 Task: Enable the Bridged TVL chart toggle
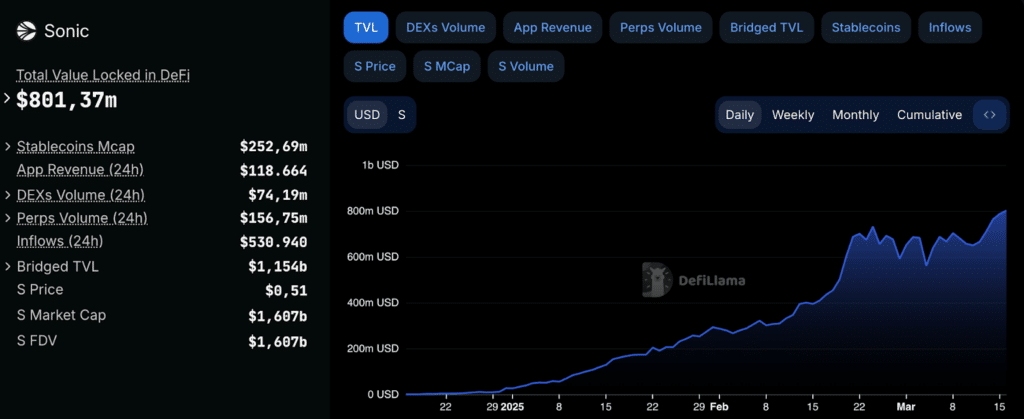[767, 27]
